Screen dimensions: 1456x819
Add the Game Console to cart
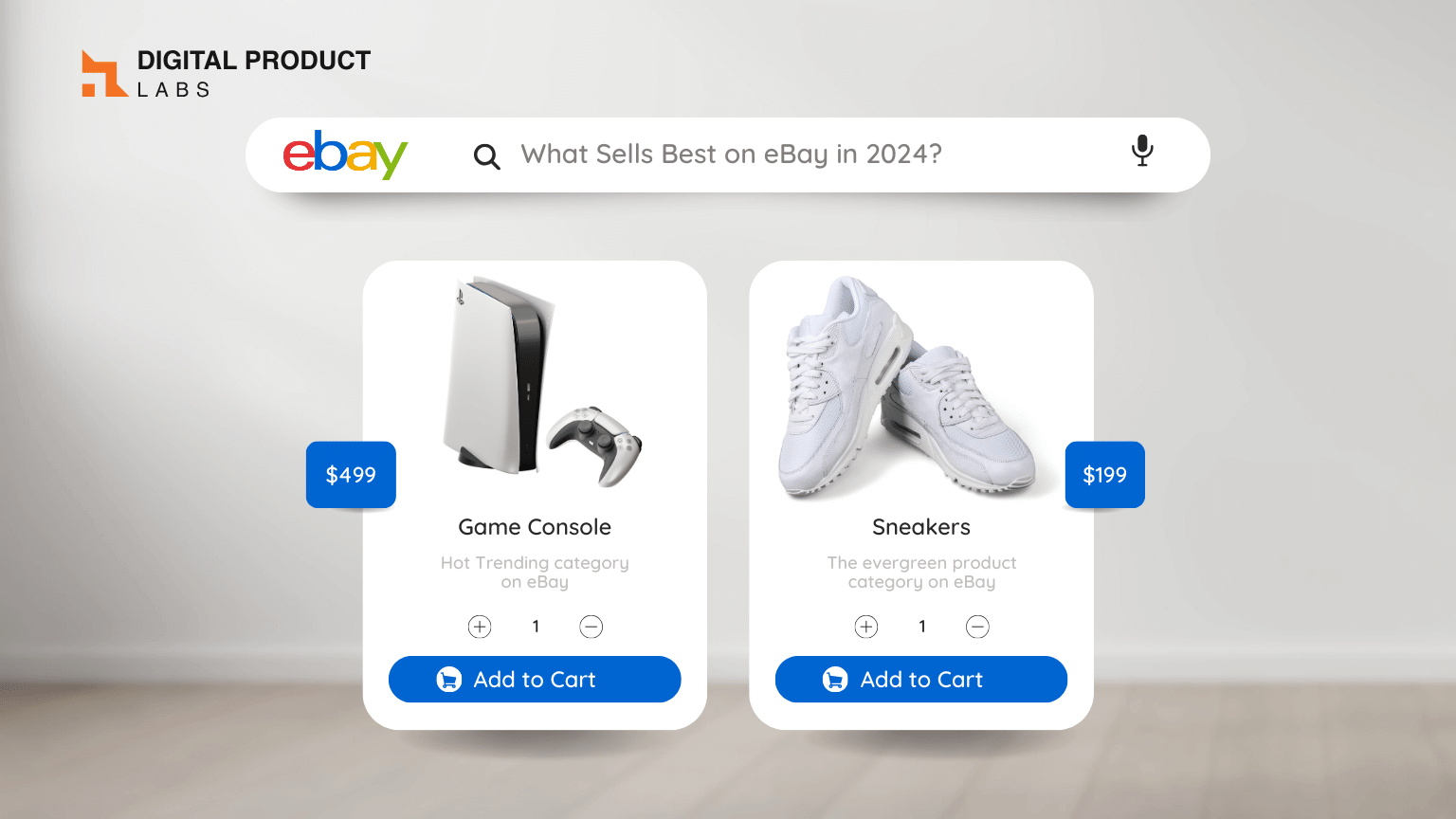pyautogui.click(x=535, y=680)
